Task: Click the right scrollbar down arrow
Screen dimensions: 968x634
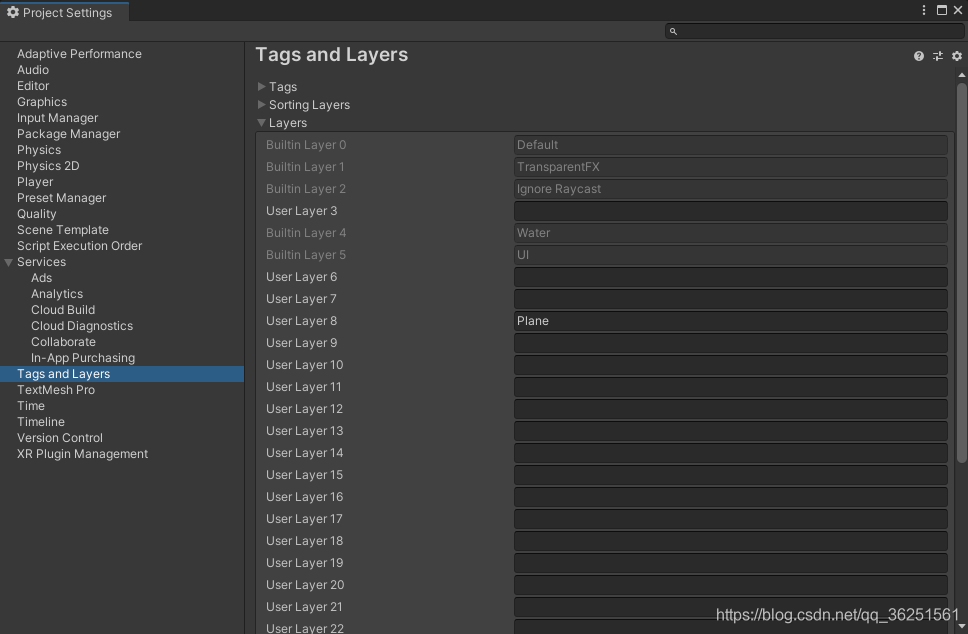Action: coord(961,627)
